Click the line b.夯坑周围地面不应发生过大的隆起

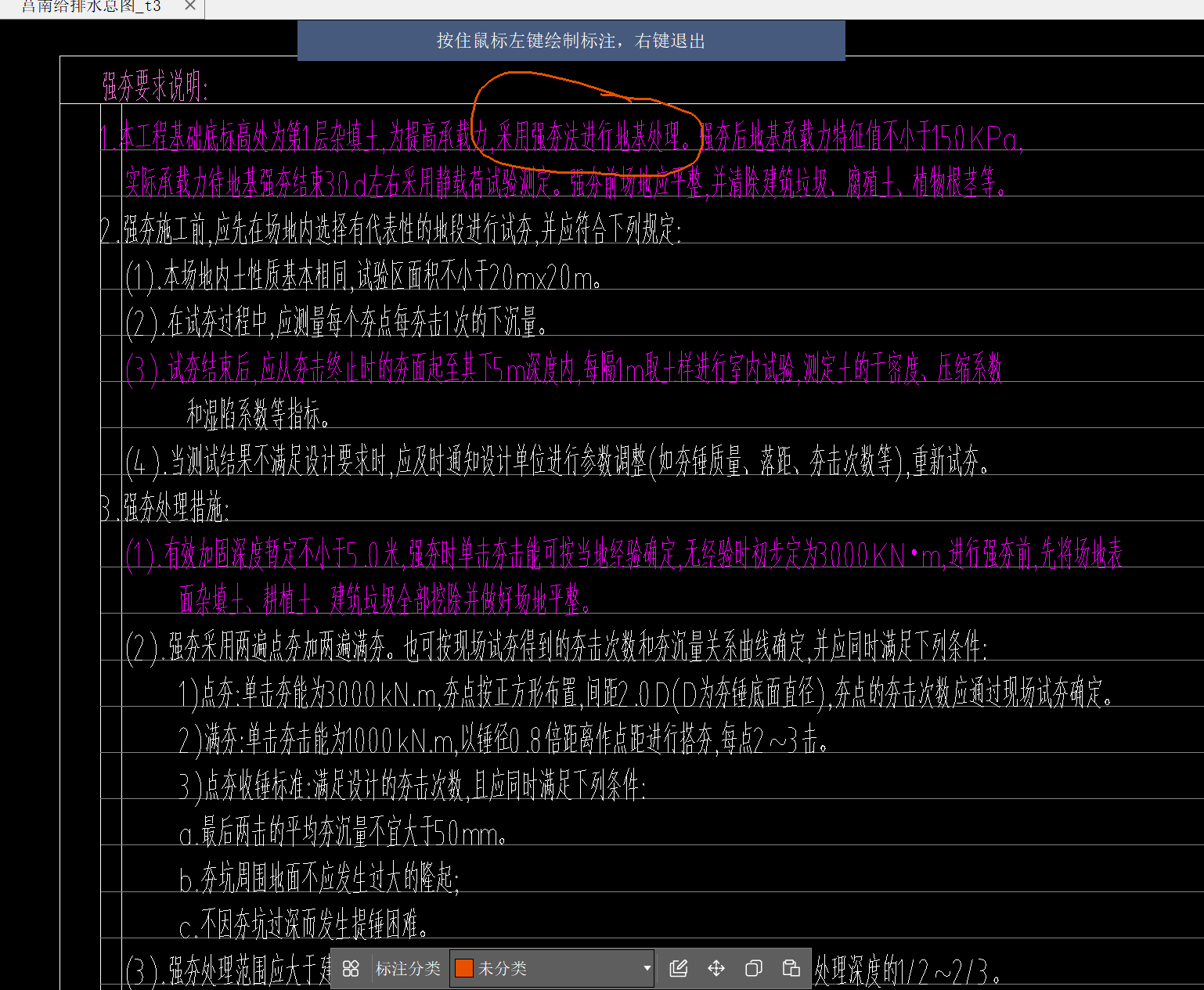point(319,879)
